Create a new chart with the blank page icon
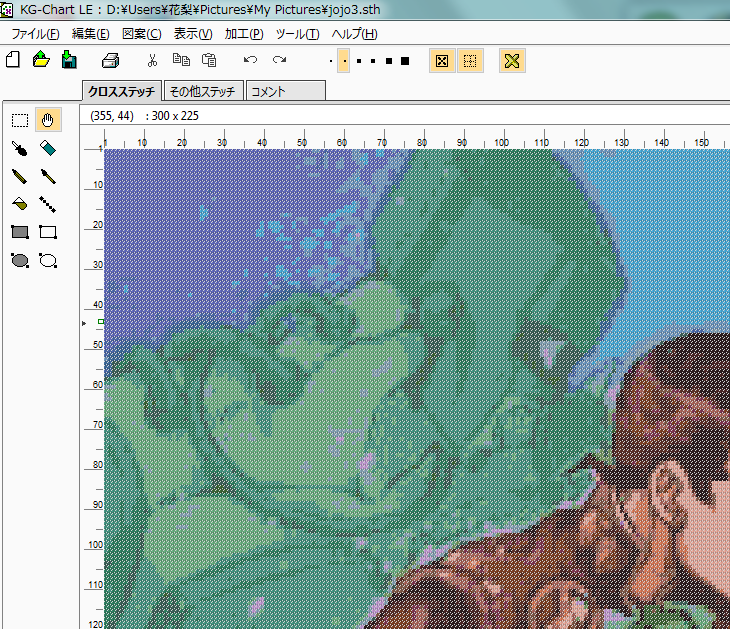Viewport: 730px width, 629px height. (13, 60)
